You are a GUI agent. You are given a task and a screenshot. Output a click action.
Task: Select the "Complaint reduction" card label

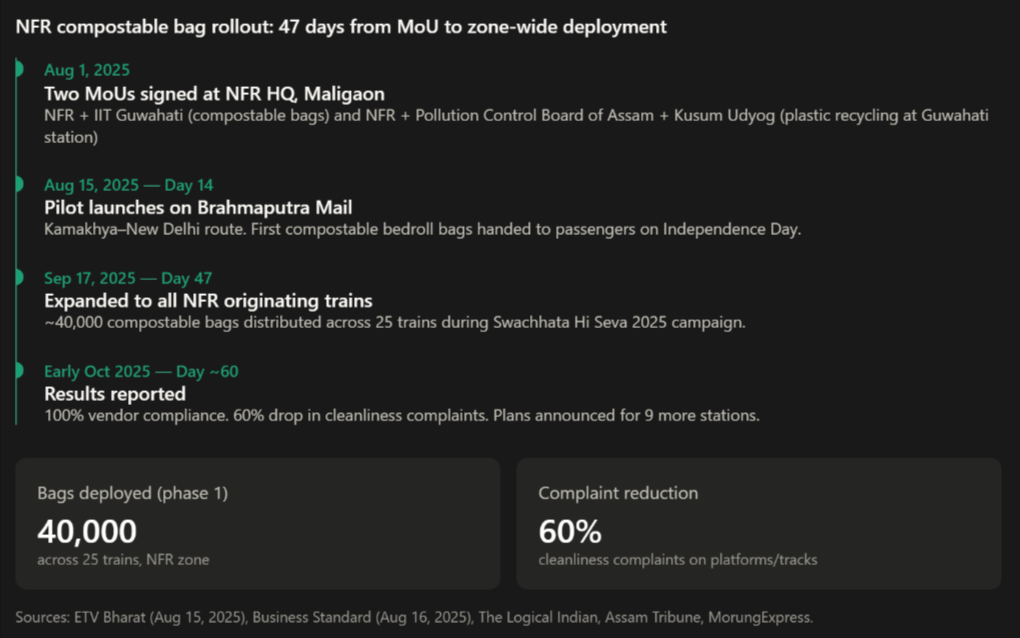618,493
